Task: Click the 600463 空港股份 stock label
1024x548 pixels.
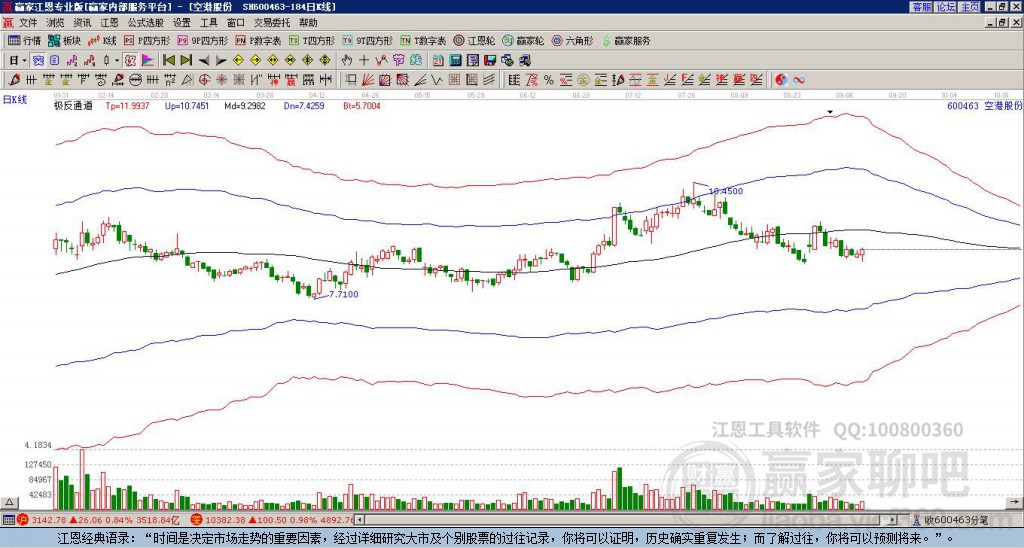Action: 984,105
